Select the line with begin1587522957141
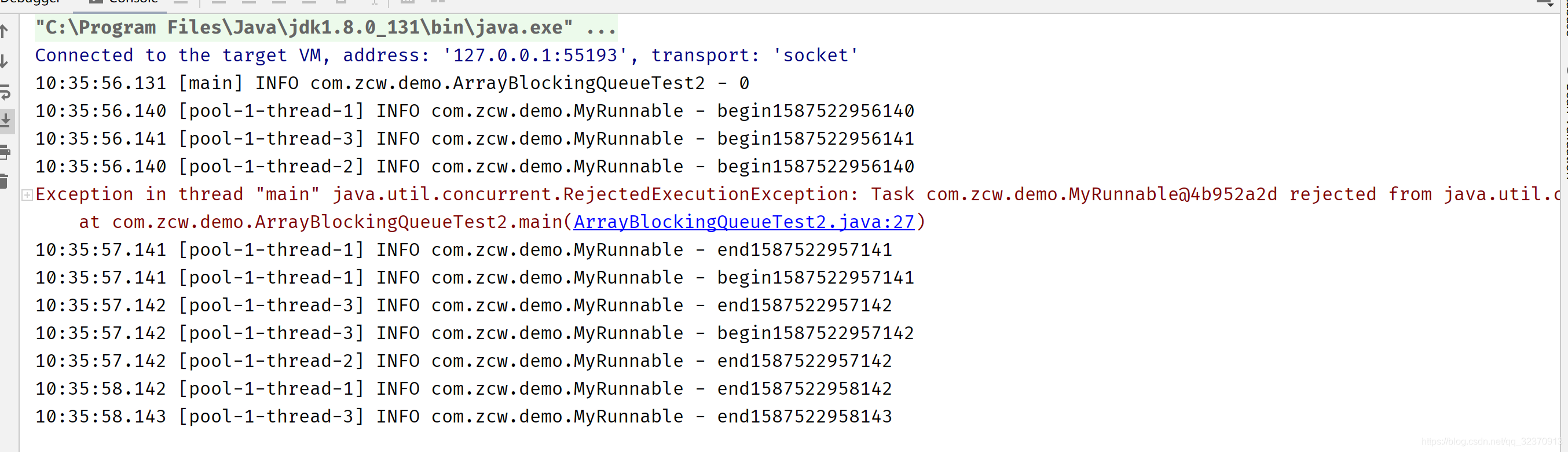Image resolution: width=1568 pixels, height=452 pixels. [474, 278]
